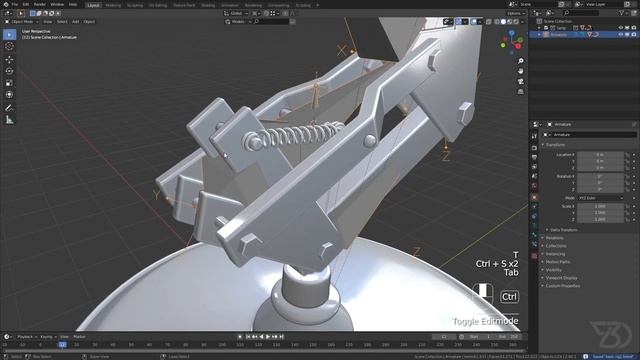The height and width of the screenshot is (360, 640).
Task: Open the Render menu
Action: (x=40, y=4)
